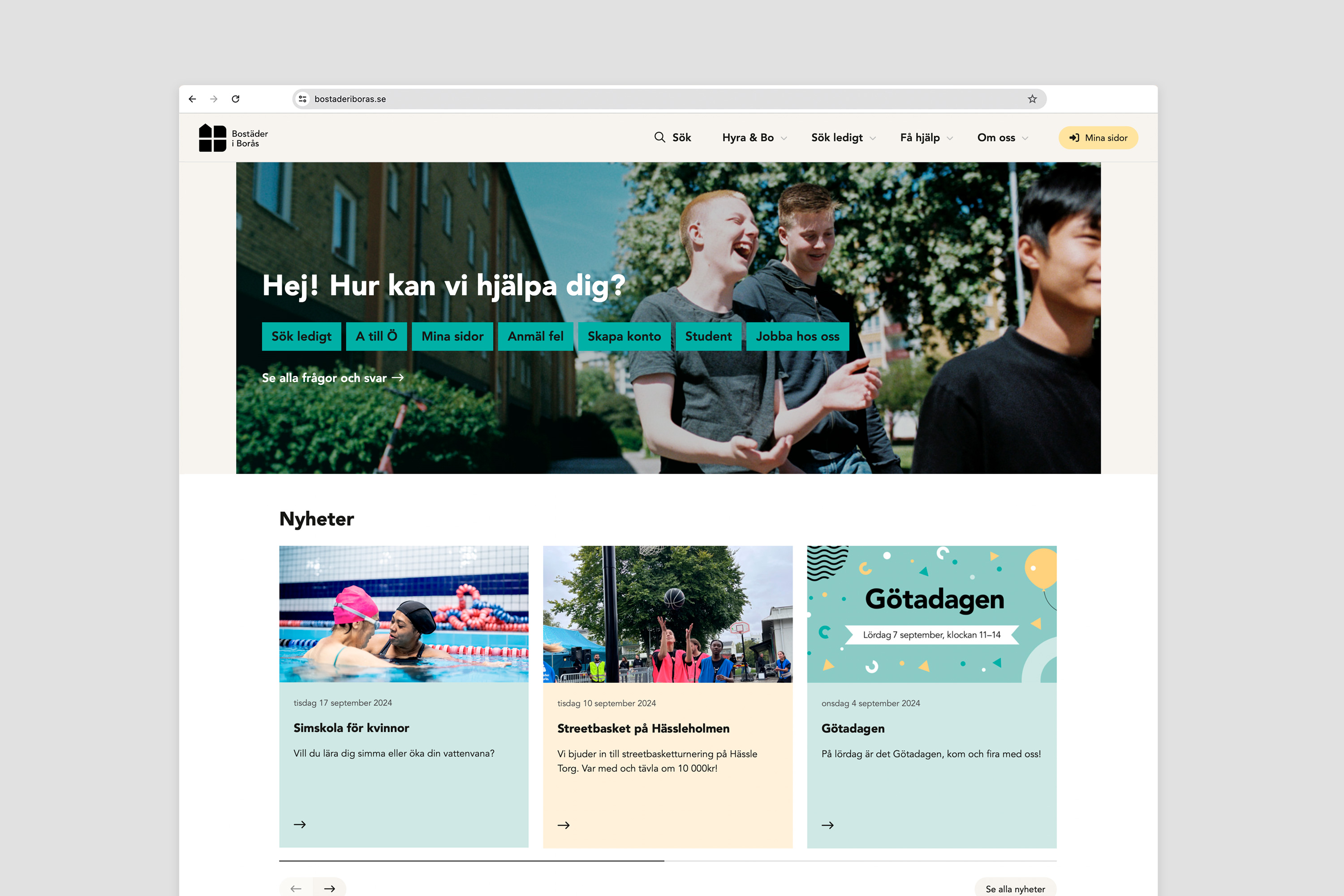Click arrow on Streetbasket på Hässleholmen card

pyautogui.click(x=564, y=825)
